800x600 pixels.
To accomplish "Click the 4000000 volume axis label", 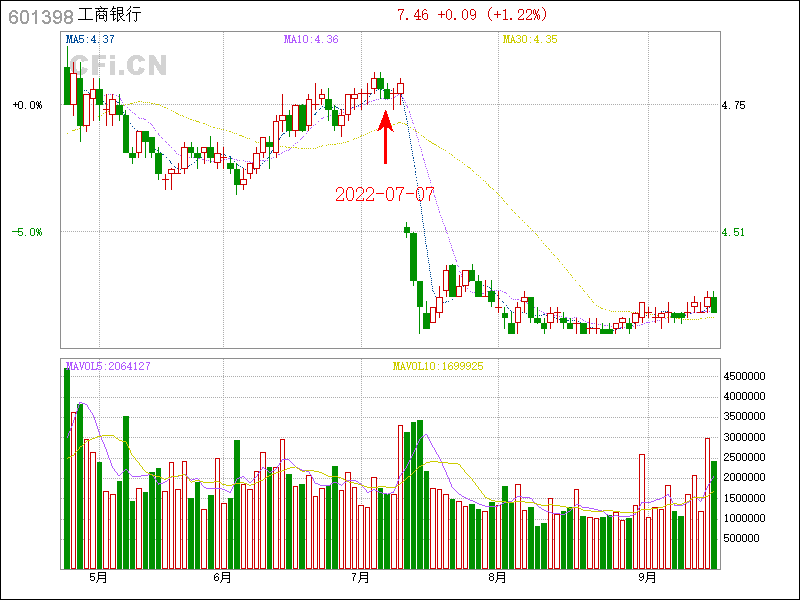I will click(x=744, y=396).
